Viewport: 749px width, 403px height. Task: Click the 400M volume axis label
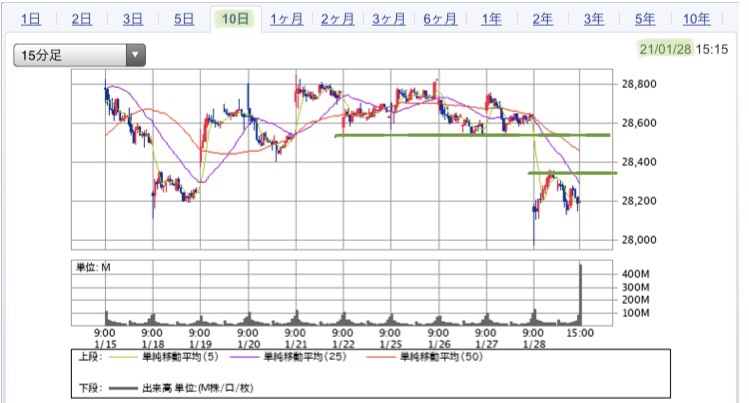[635, 274]
